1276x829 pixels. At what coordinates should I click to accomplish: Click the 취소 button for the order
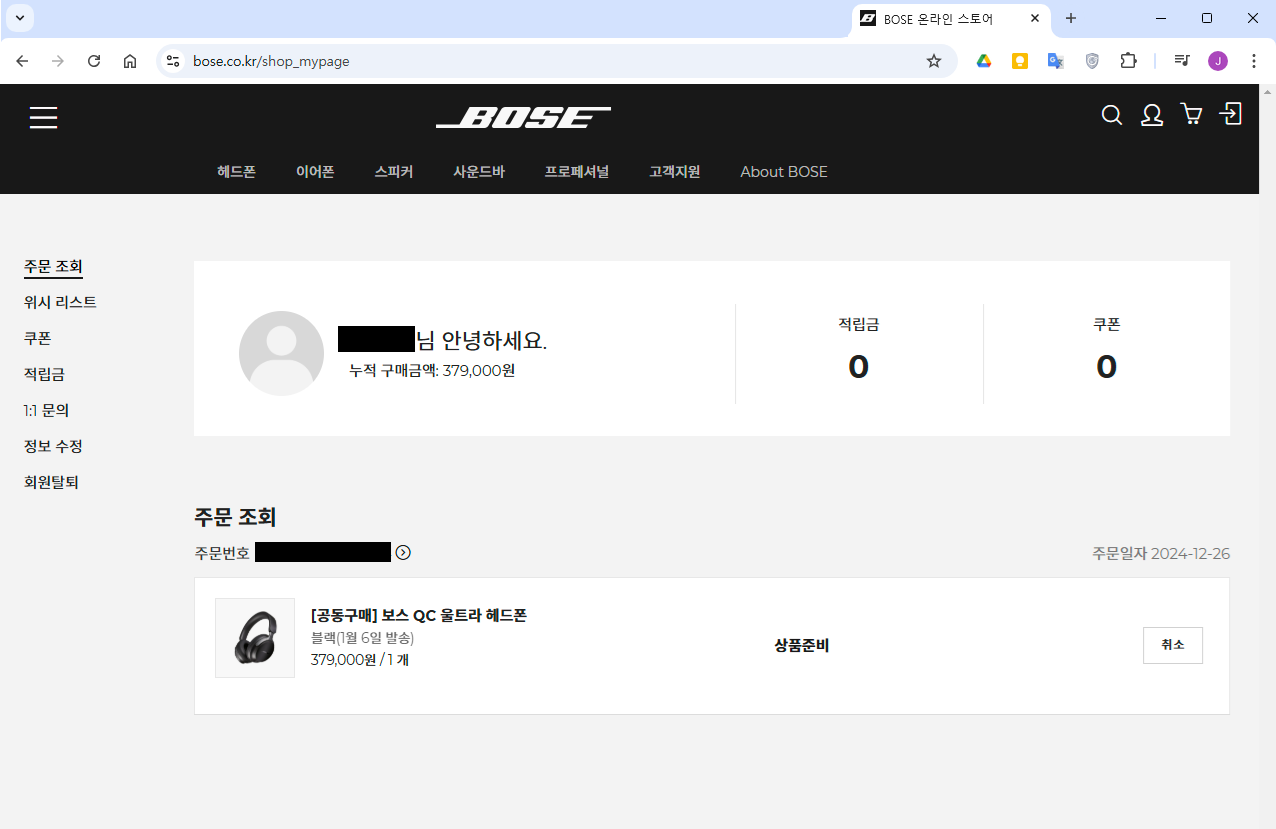[1173, 645]
